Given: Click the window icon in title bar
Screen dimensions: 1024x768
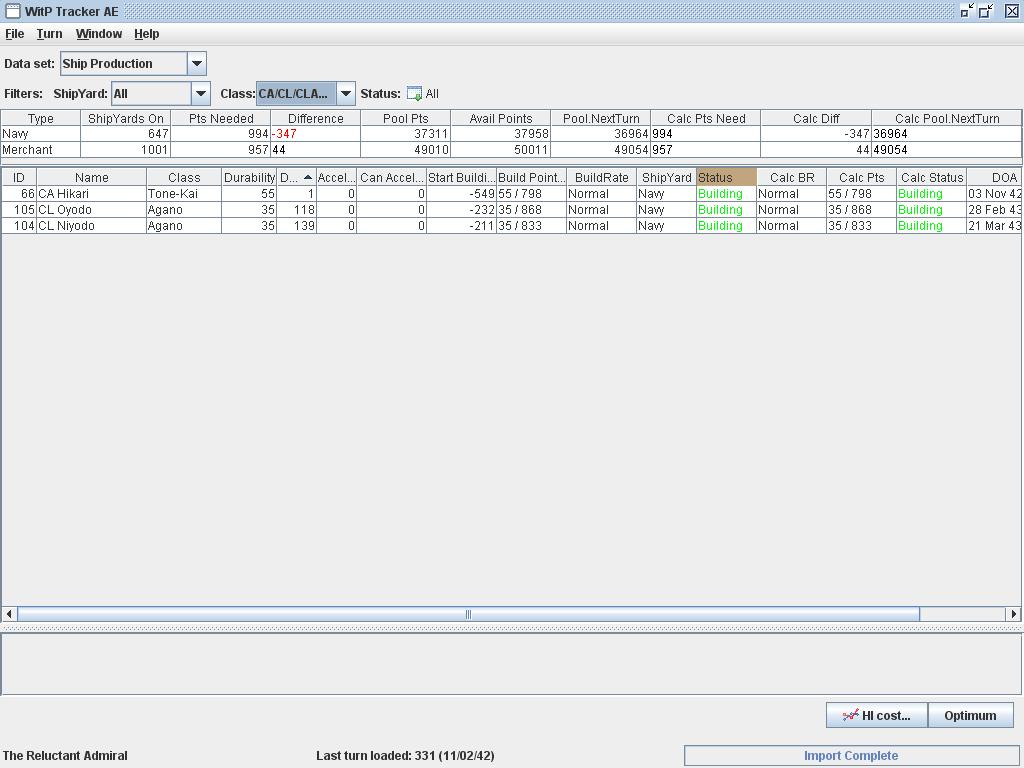Looking at the screenshot, I should click(12, 11).
